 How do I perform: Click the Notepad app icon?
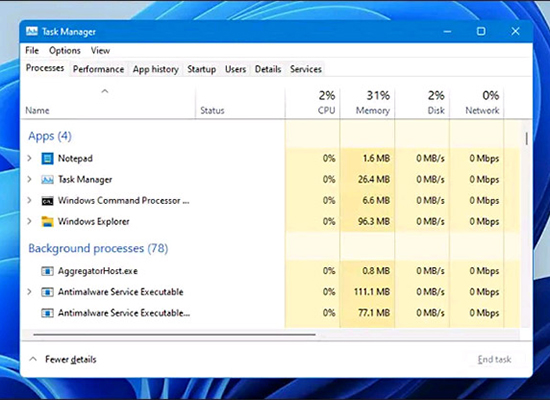coord(47,159)
